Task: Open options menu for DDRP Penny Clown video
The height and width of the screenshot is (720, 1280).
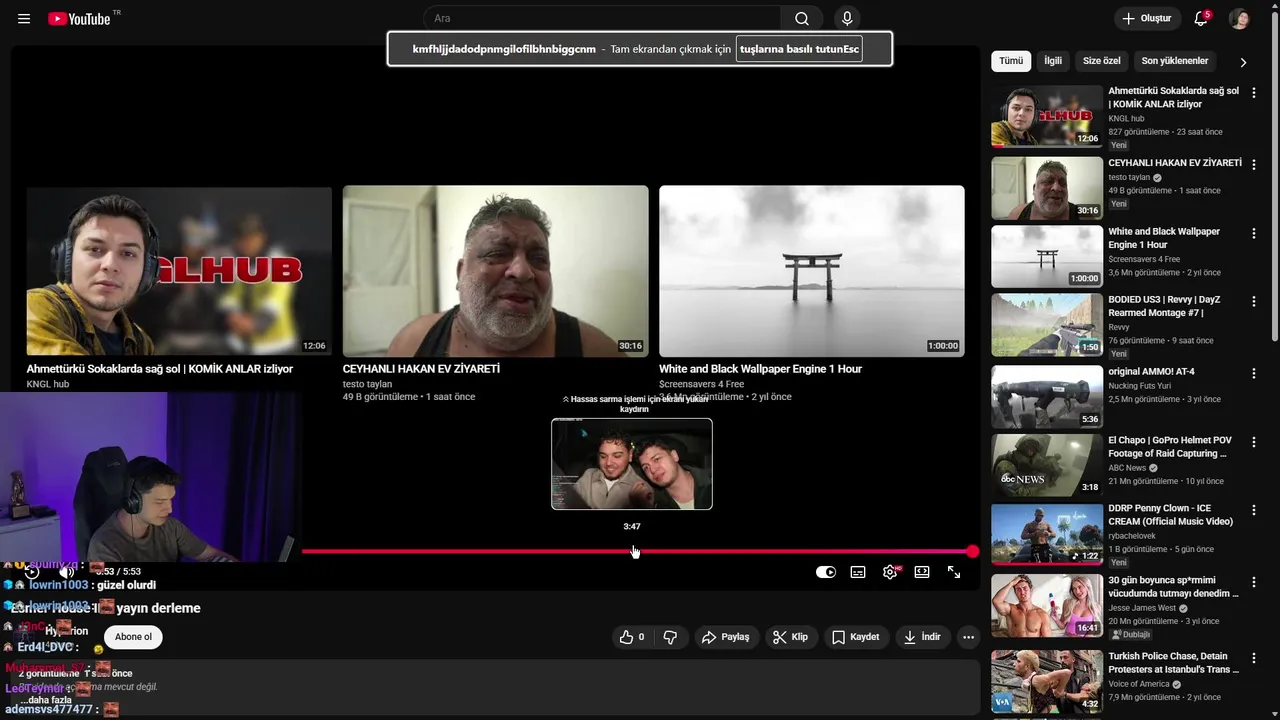Action: point(1254,509)
